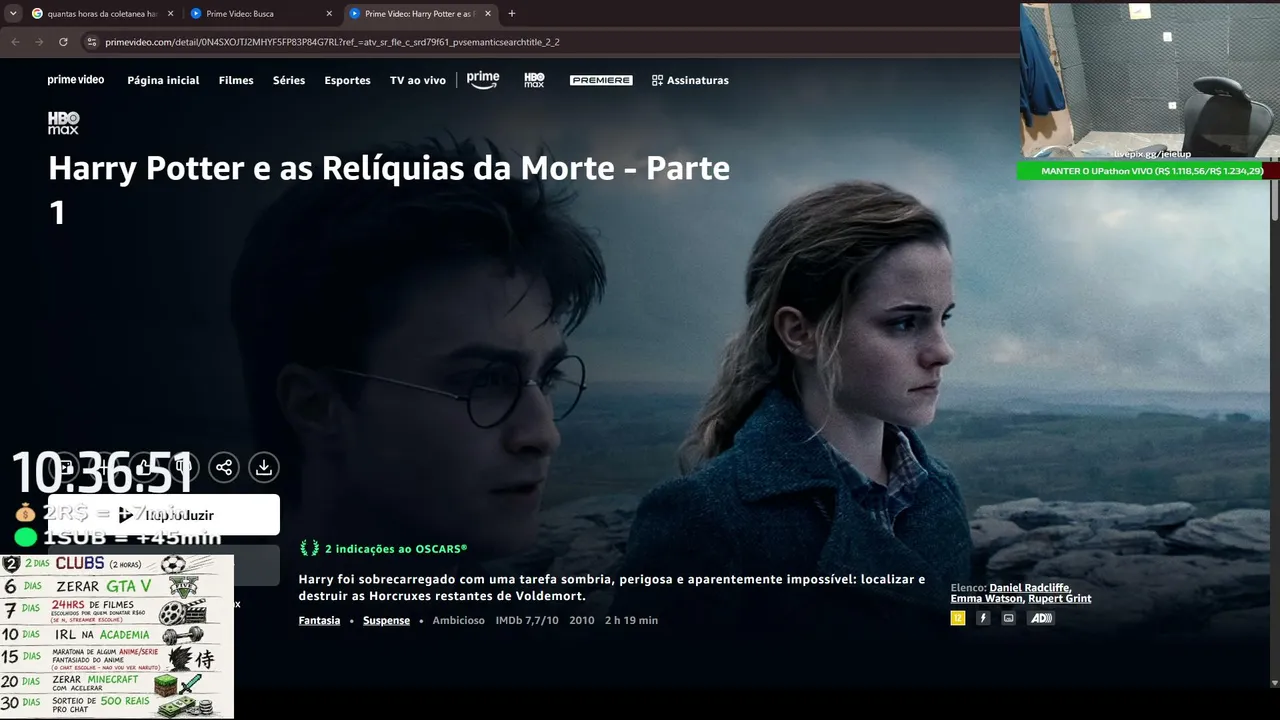The image size is (1280, 720).
Task: Open Rupert Grint cast link
Action: (1059, 599)
